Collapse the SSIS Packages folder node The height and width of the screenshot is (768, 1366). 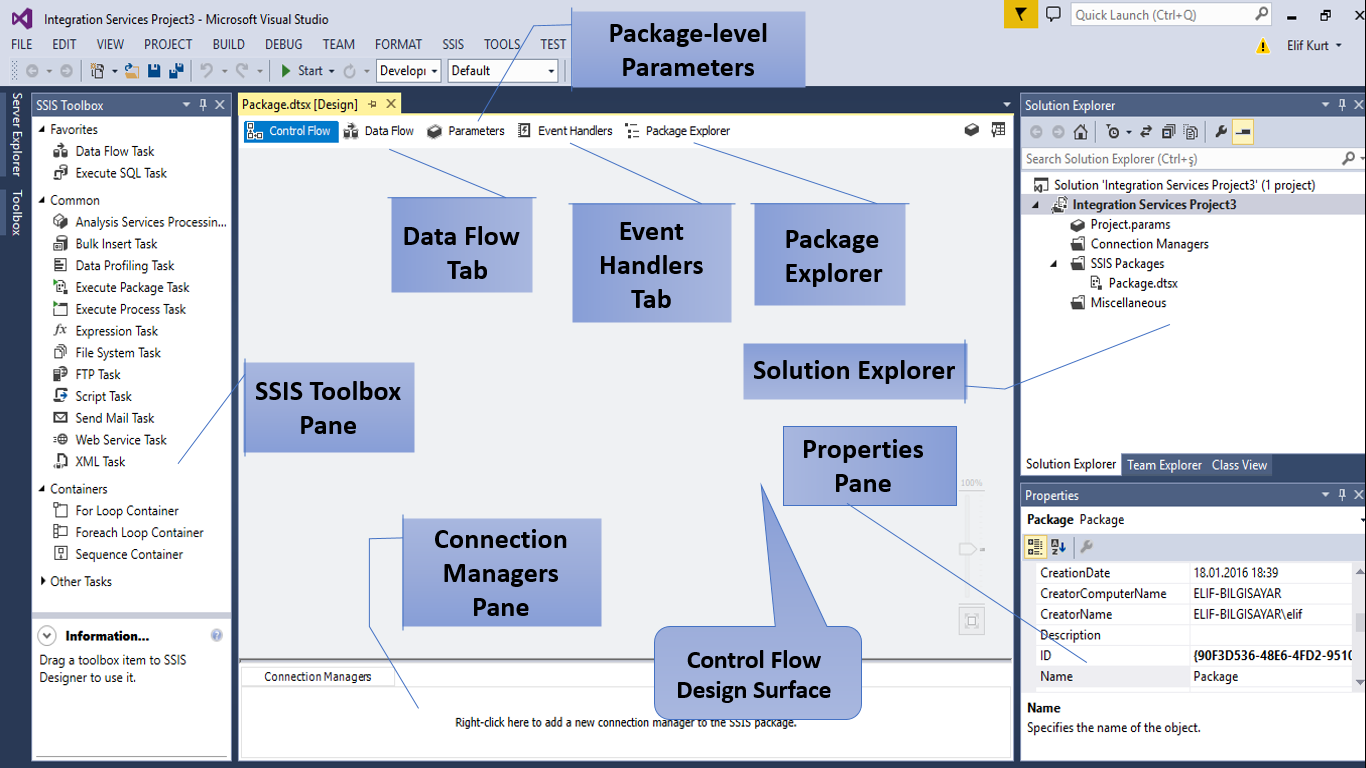(x=1054, y=264)
